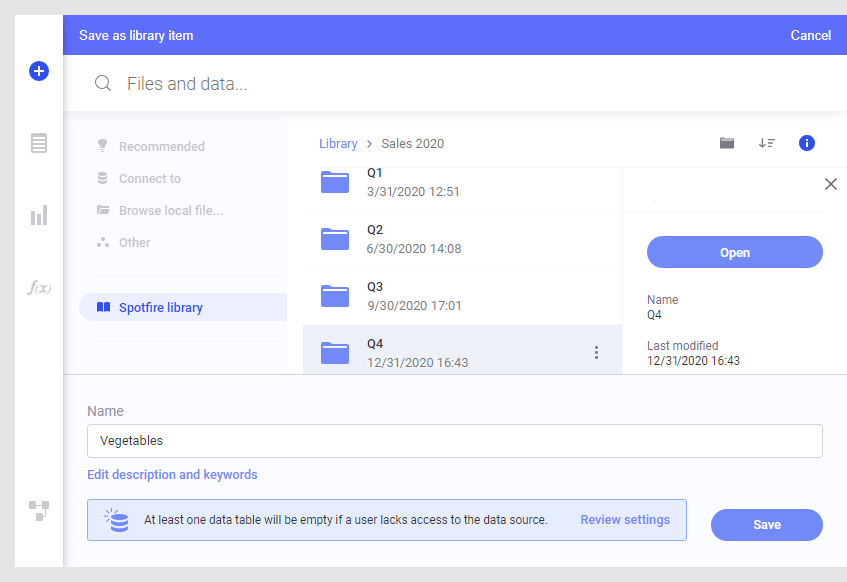Click the Library breadcrumb link
Screen dimensions: 847x582
[338, 144]
